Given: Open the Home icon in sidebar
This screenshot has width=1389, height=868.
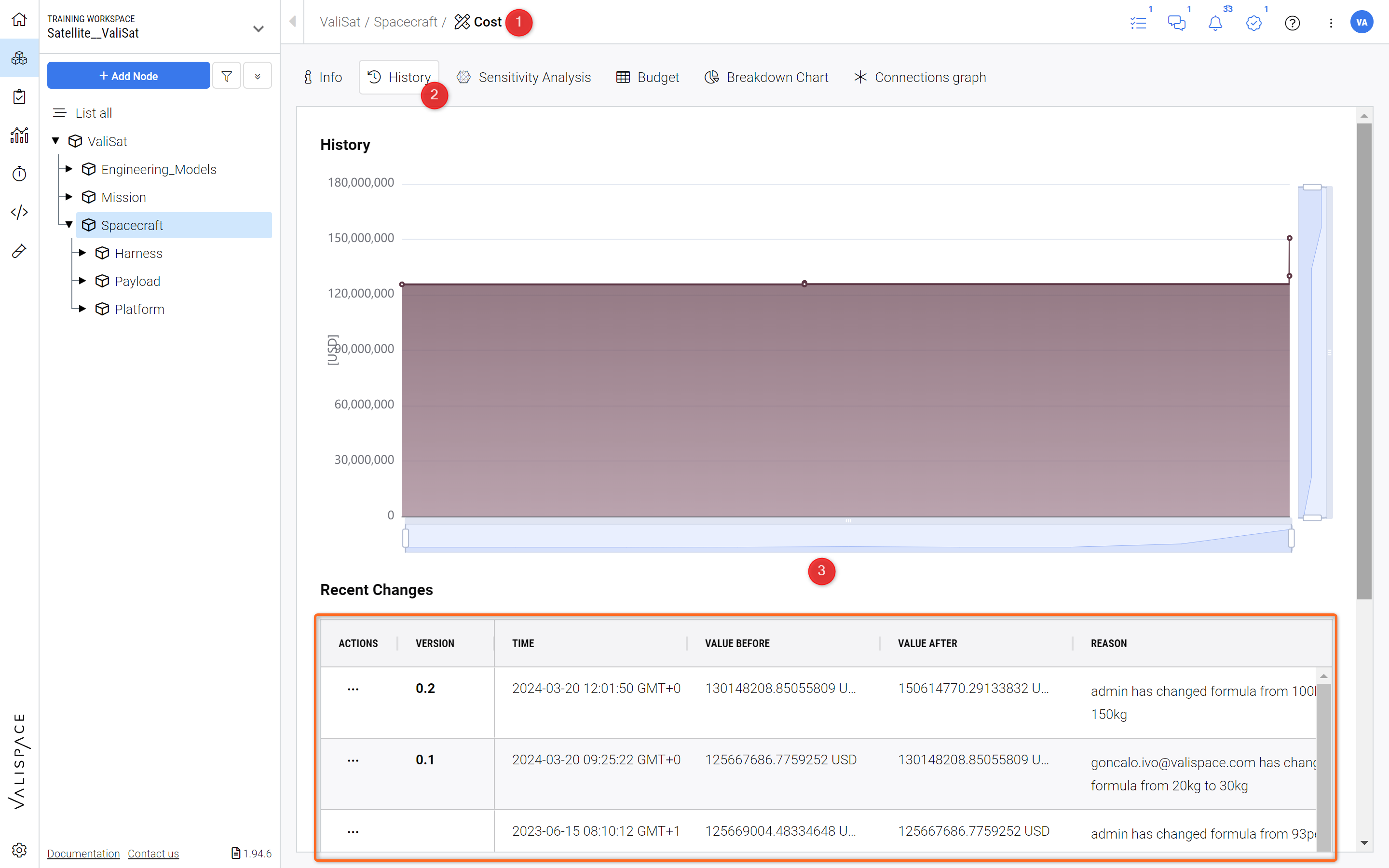Looking at the screenshot, I should 19,19.
